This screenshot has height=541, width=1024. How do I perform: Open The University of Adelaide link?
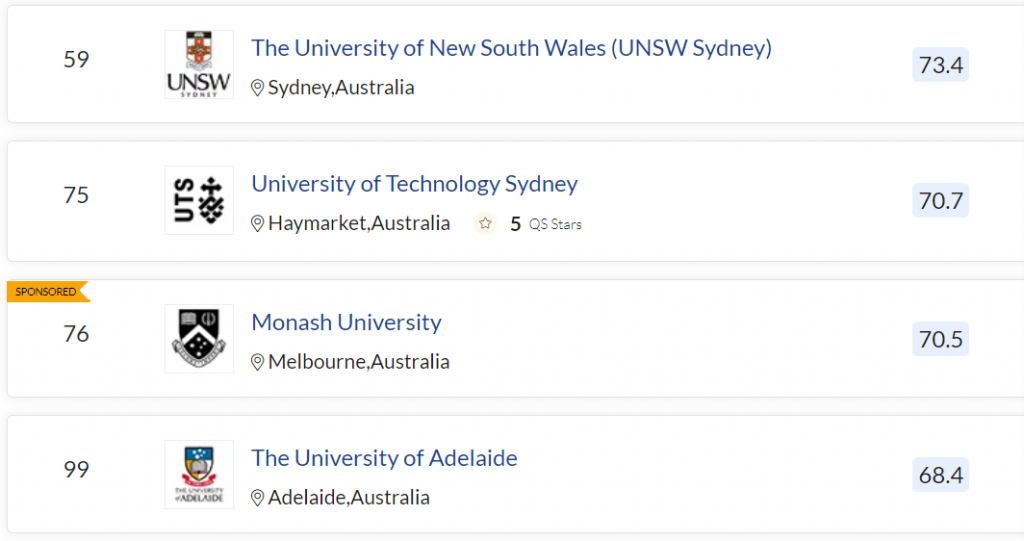[384, 458]
